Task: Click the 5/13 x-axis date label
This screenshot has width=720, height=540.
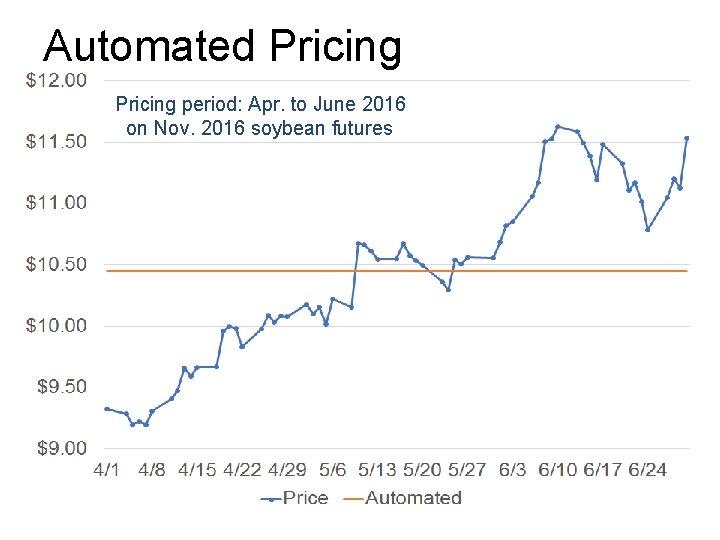Action: click(x=378, y=469)
